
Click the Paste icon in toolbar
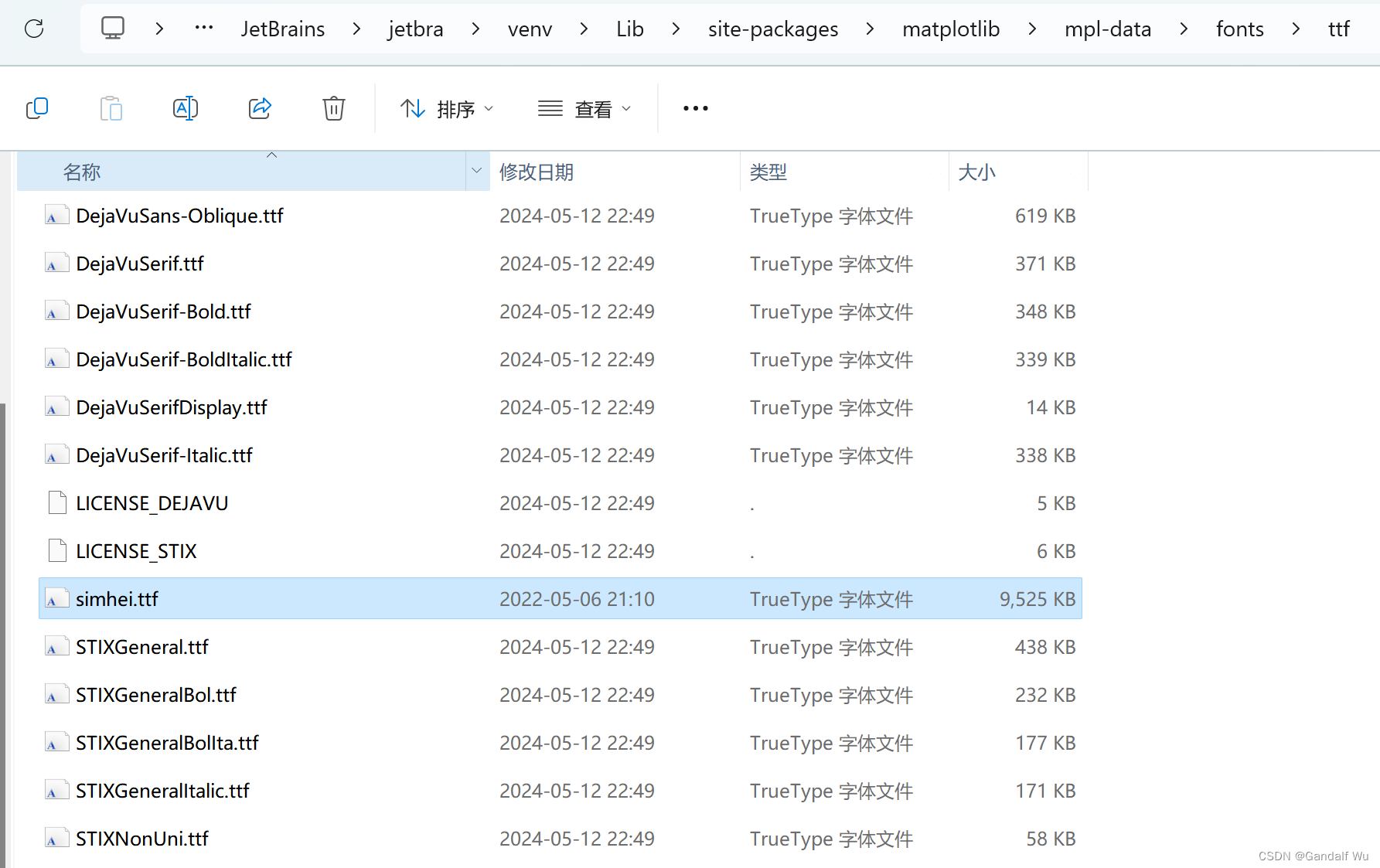111,108
